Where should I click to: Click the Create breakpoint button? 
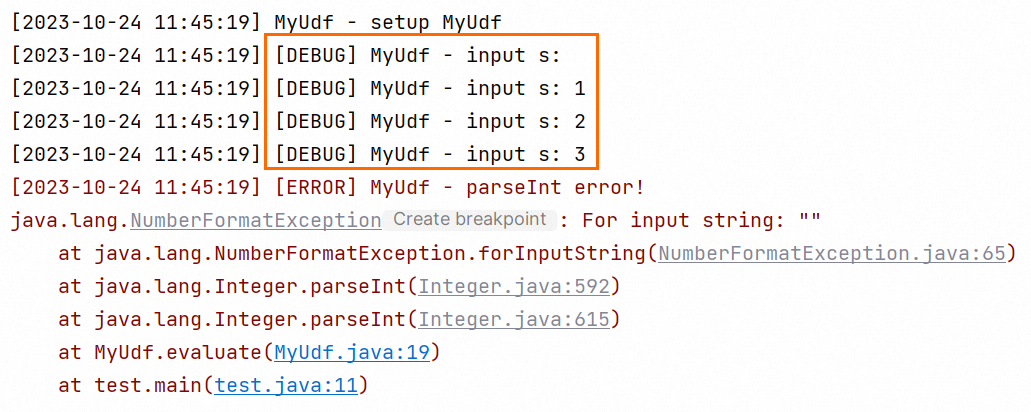click(x=468, y=220)
